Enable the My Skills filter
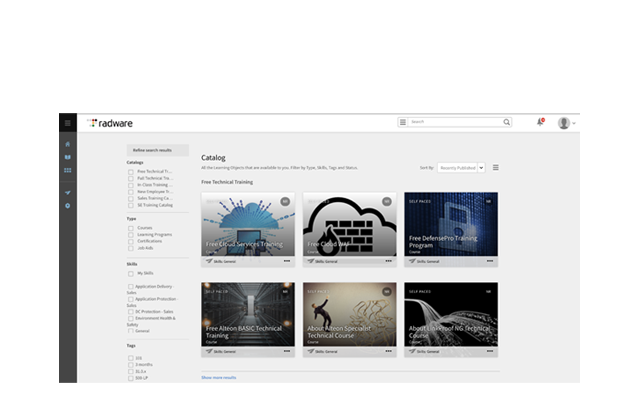Viewport: 640px width, 420px height. pos(131,273)
